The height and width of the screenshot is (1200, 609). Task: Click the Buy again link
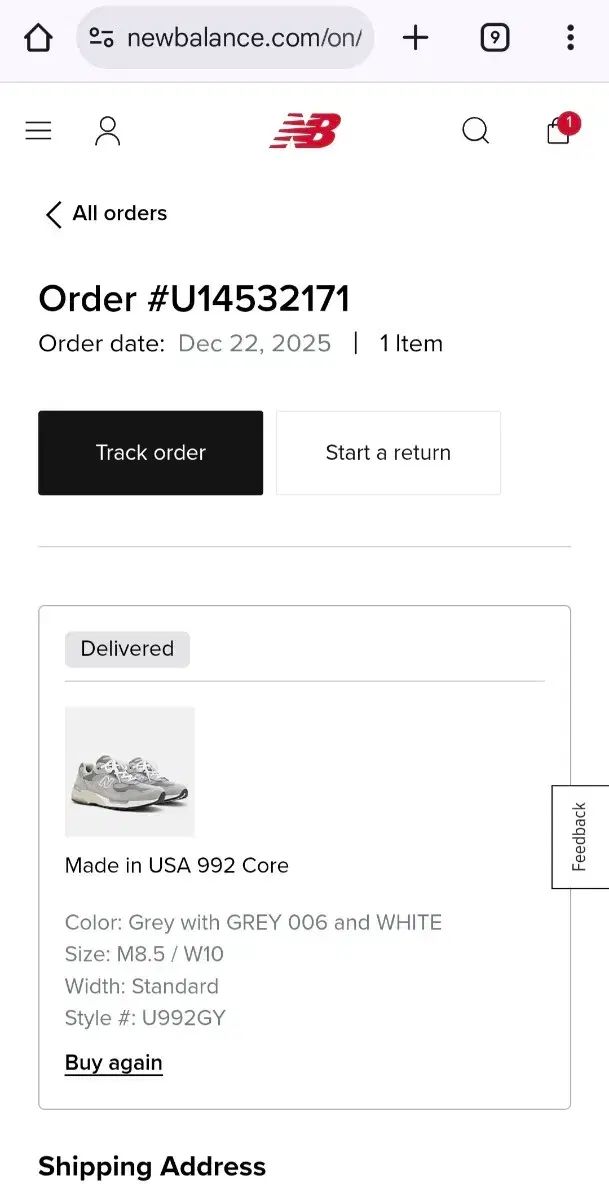coord(113,1063)
